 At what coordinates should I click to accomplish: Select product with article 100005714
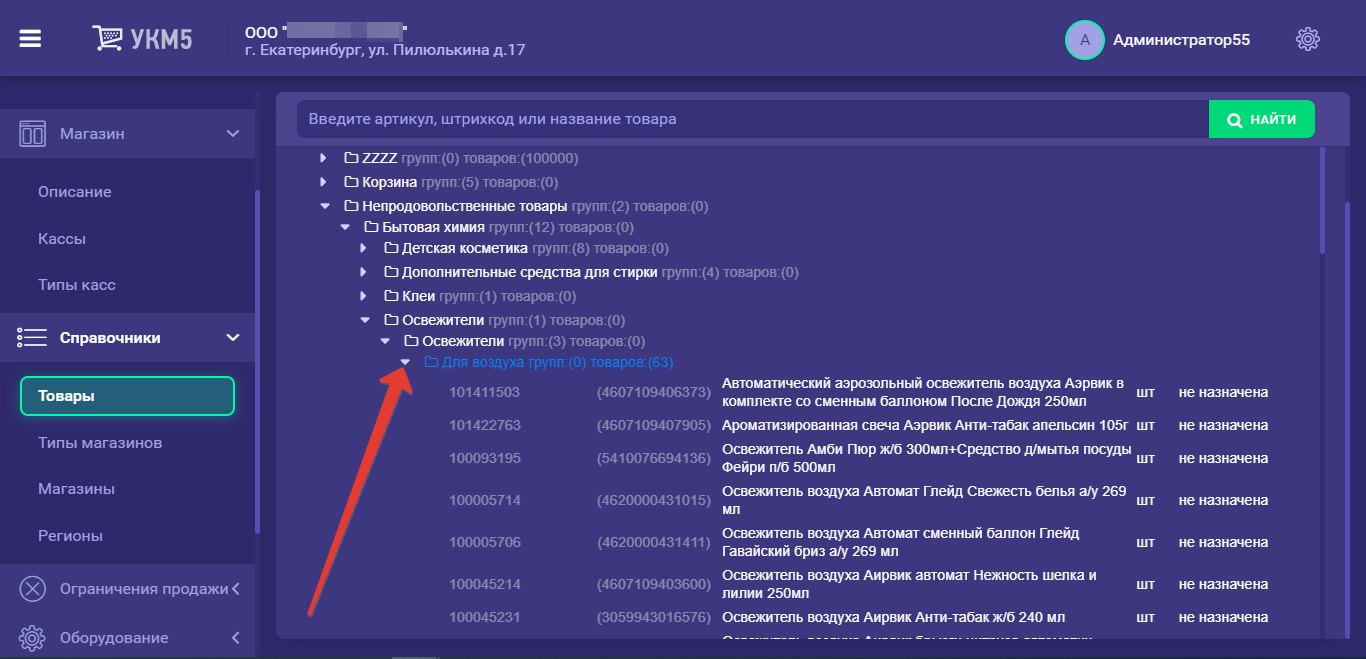pos(485,500)
